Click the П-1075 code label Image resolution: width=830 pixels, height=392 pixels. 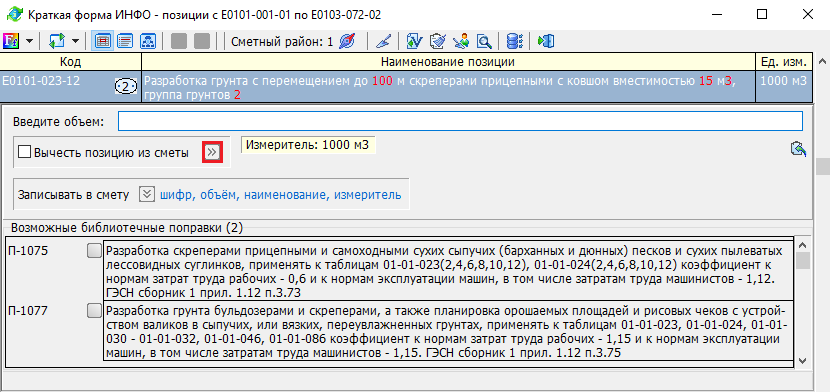coord(28,251)
